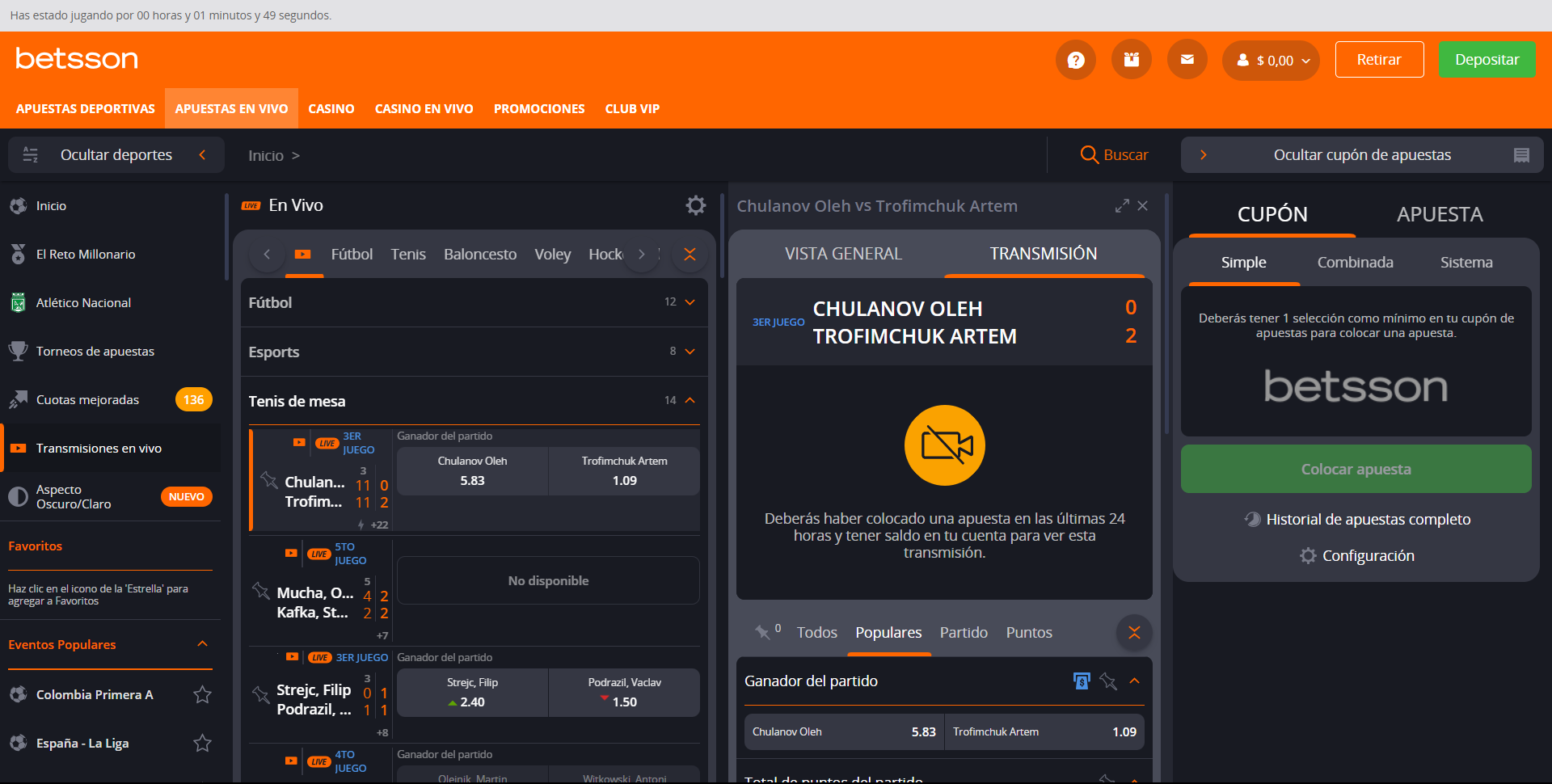Open the Apuestas Deportivas menu
The height and width of the screenshot is (784, 1552).
pyautogui.click(x=86, y=108)
